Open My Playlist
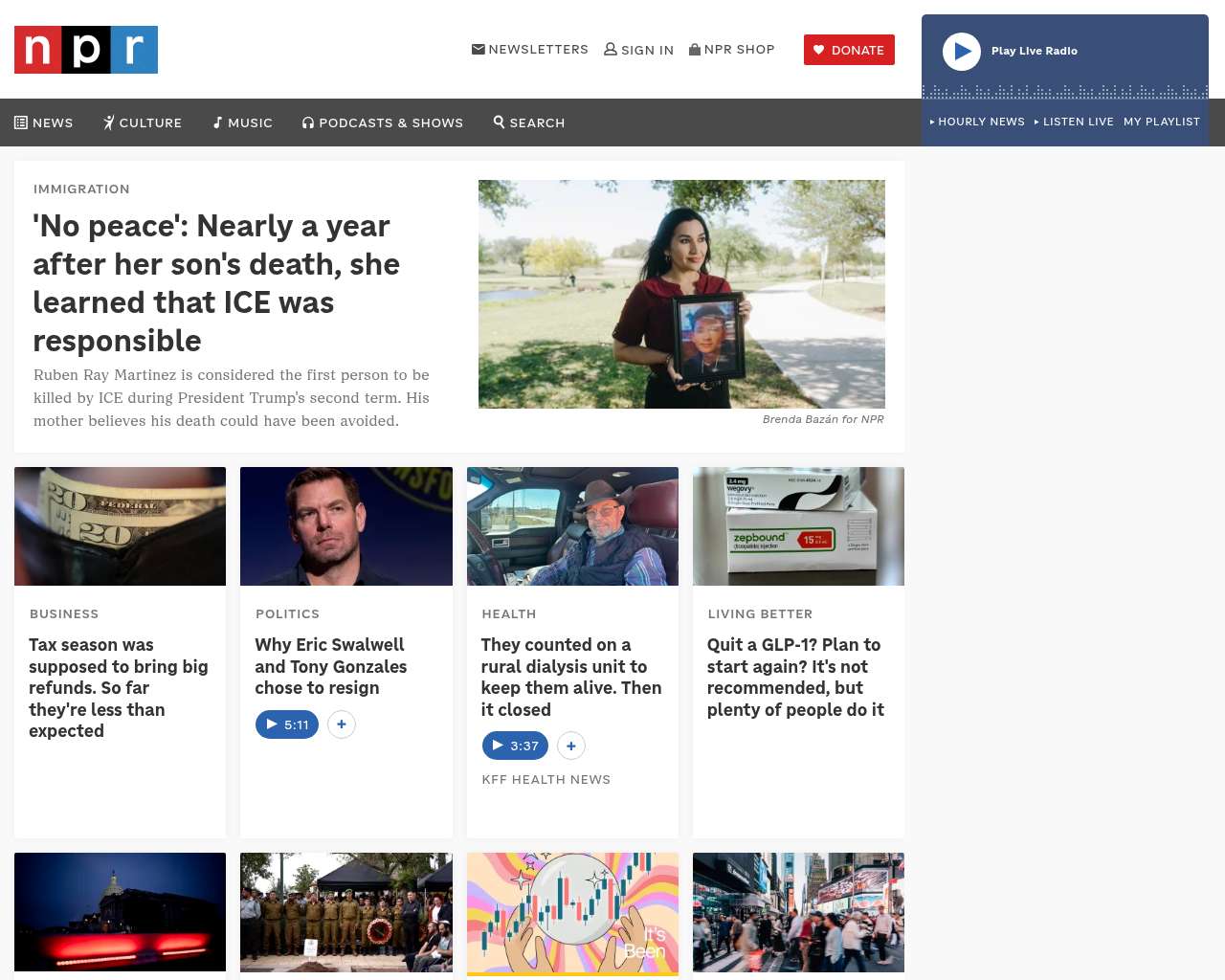Screen dimensions: 1225x980 tap(1162, 122)
